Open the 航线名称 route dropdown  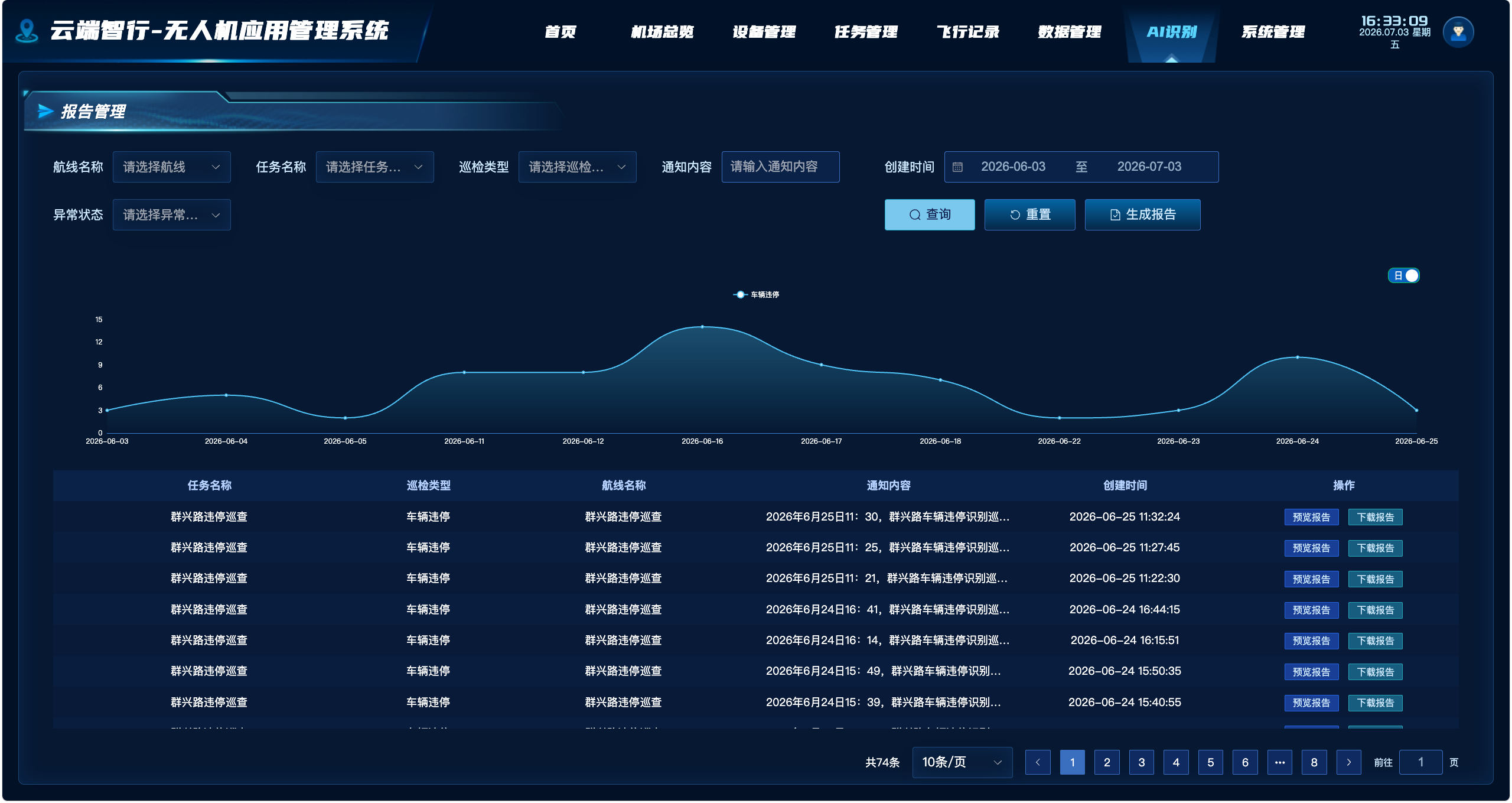(171, 167)
